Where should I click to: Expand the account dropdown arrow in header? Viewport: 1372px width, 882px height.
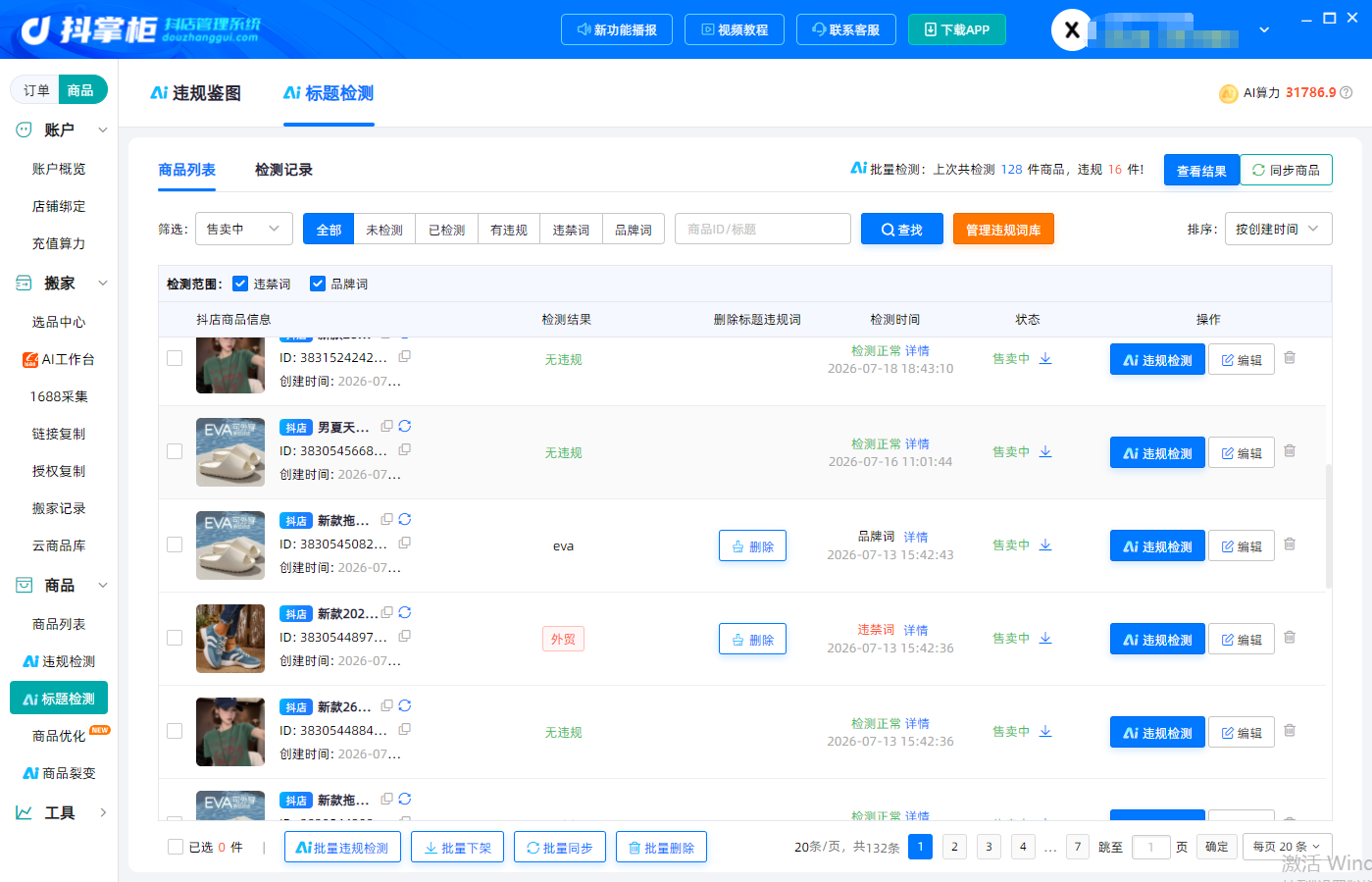tap(1264, 29)
